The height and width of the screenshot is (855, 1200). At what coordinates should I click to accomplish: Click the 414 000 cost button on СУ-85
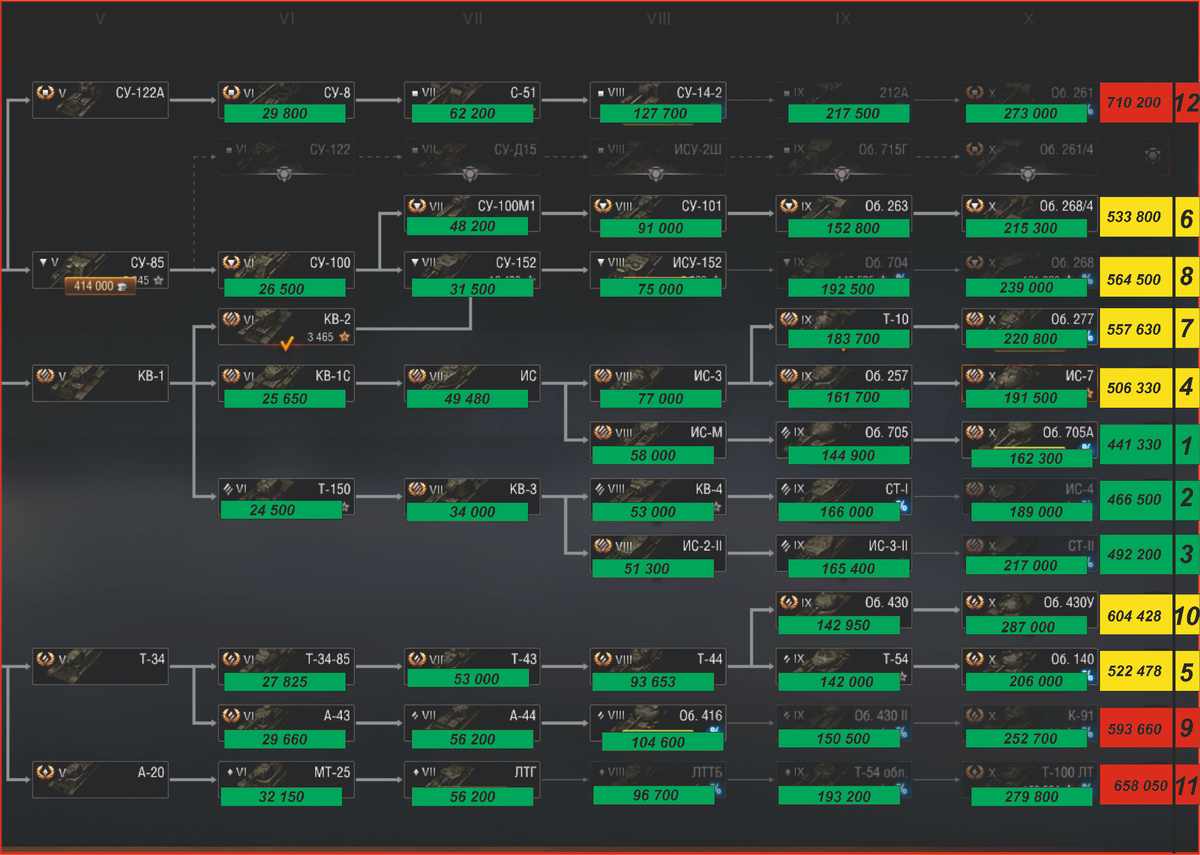100,286
